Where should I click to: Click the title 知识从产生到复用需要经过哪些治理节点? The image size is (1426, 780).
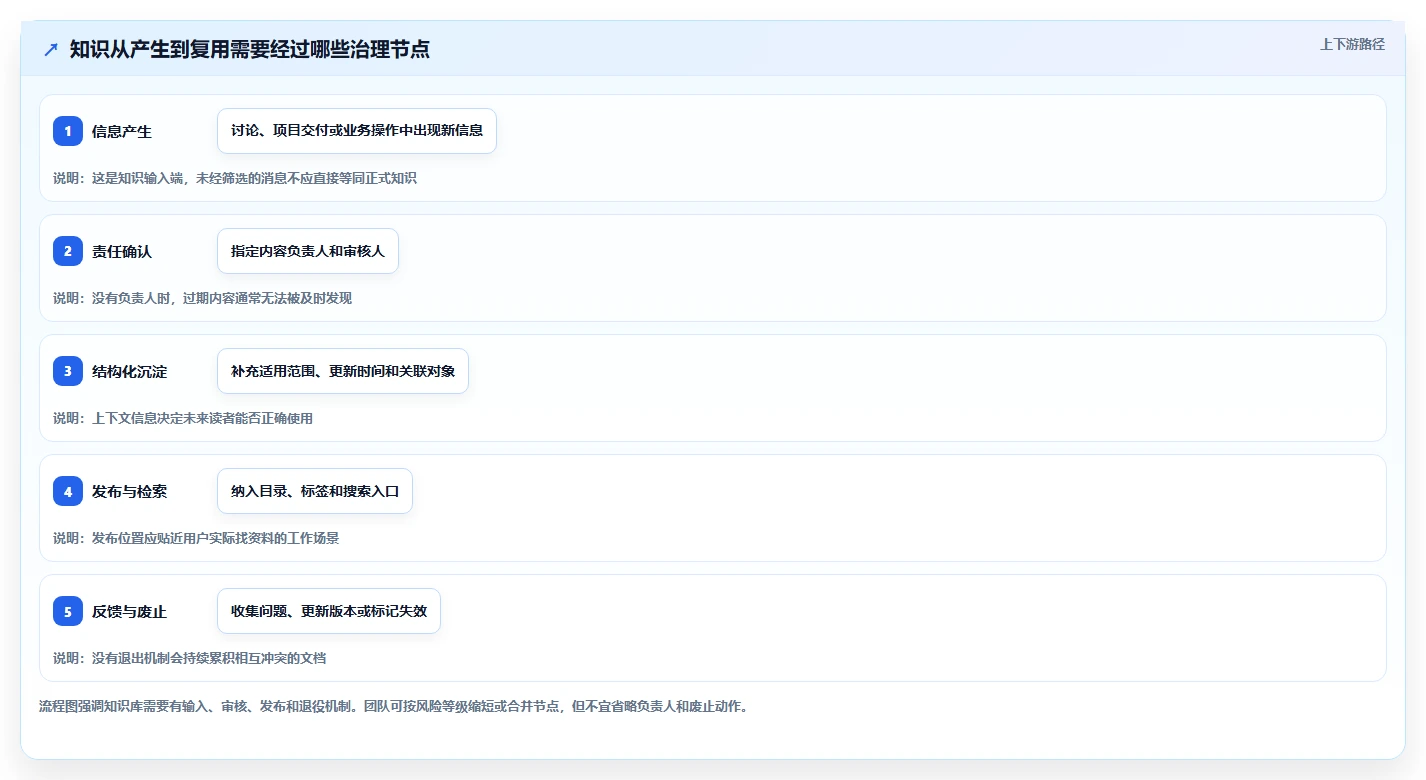250,49
